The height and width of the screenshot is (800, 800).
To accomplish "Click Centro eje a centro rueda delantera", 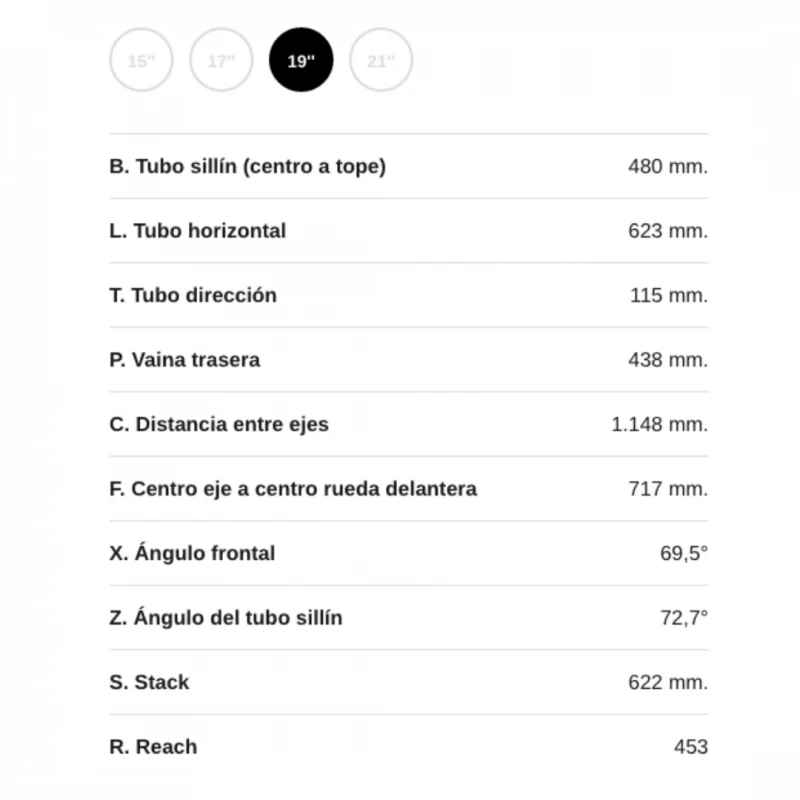I will [x=292, y=489].
